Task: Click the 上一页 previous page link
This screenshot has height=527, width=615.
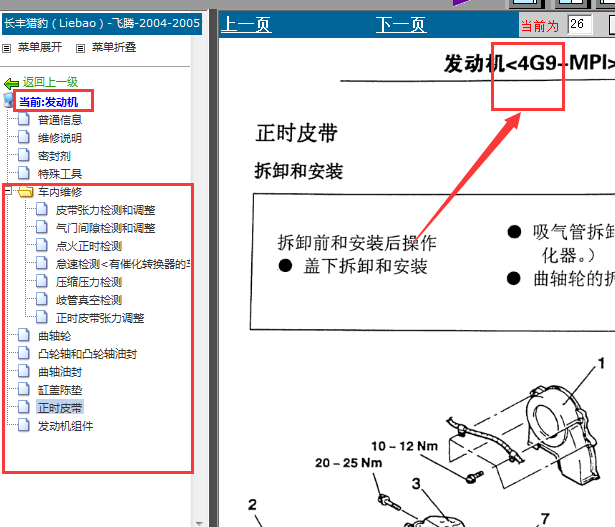Action: coord(246,25)
